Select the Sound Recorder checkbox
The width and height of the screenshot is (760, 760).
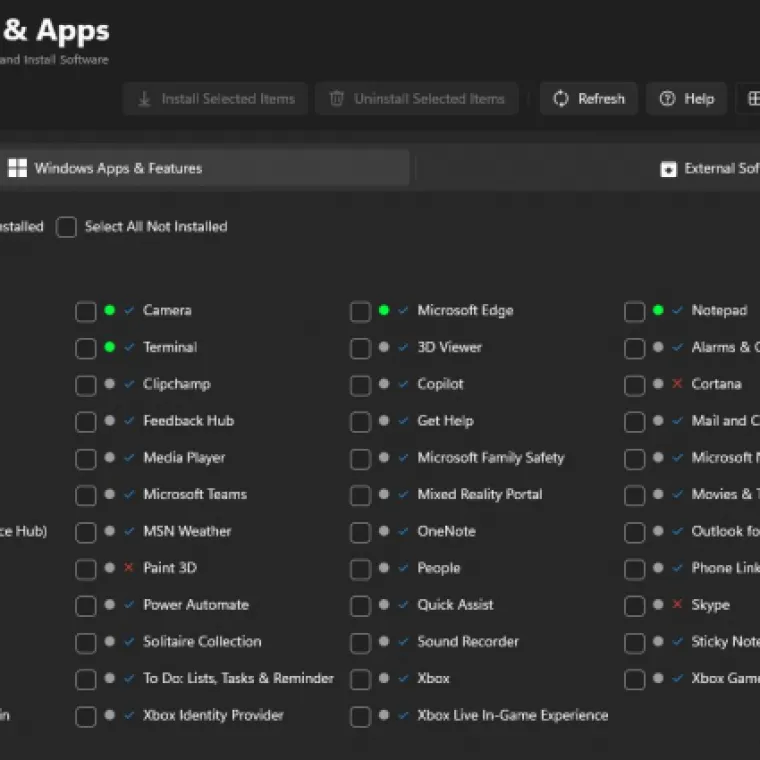coord(360,643)
